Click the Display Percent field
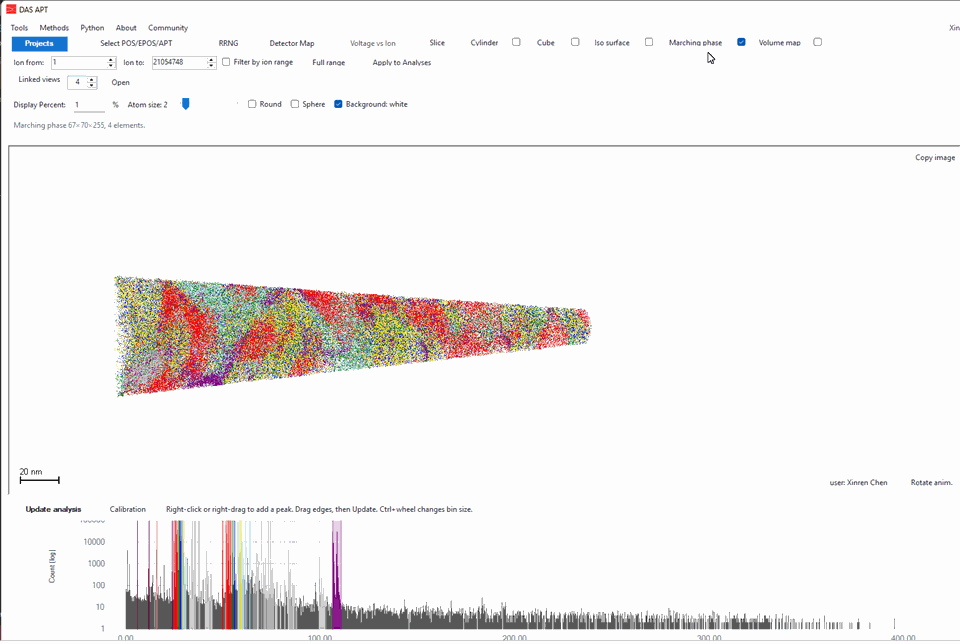960x644 pixels. pyautogui.click(x=89, y=105)
